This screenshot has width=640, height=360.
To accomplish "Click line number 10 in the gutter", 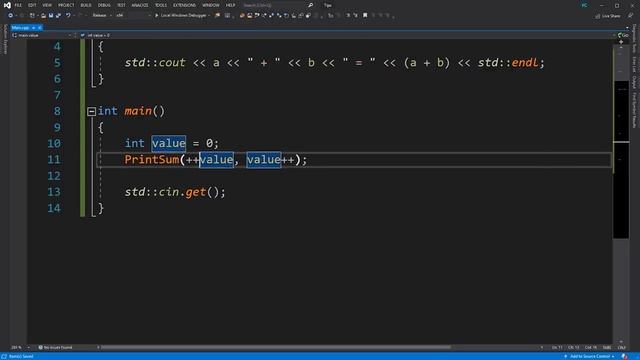I will [x=53, y=143].
